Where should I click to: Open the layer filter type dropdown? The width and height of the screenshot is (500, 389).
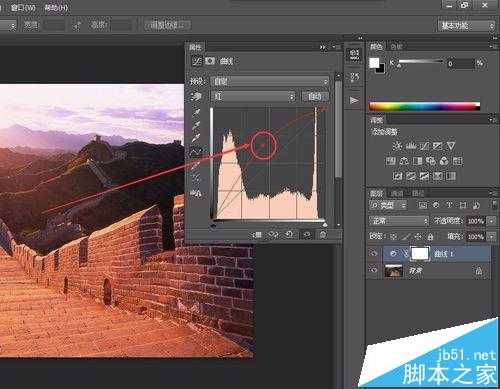pyautogui.click(x=388, y=205)
